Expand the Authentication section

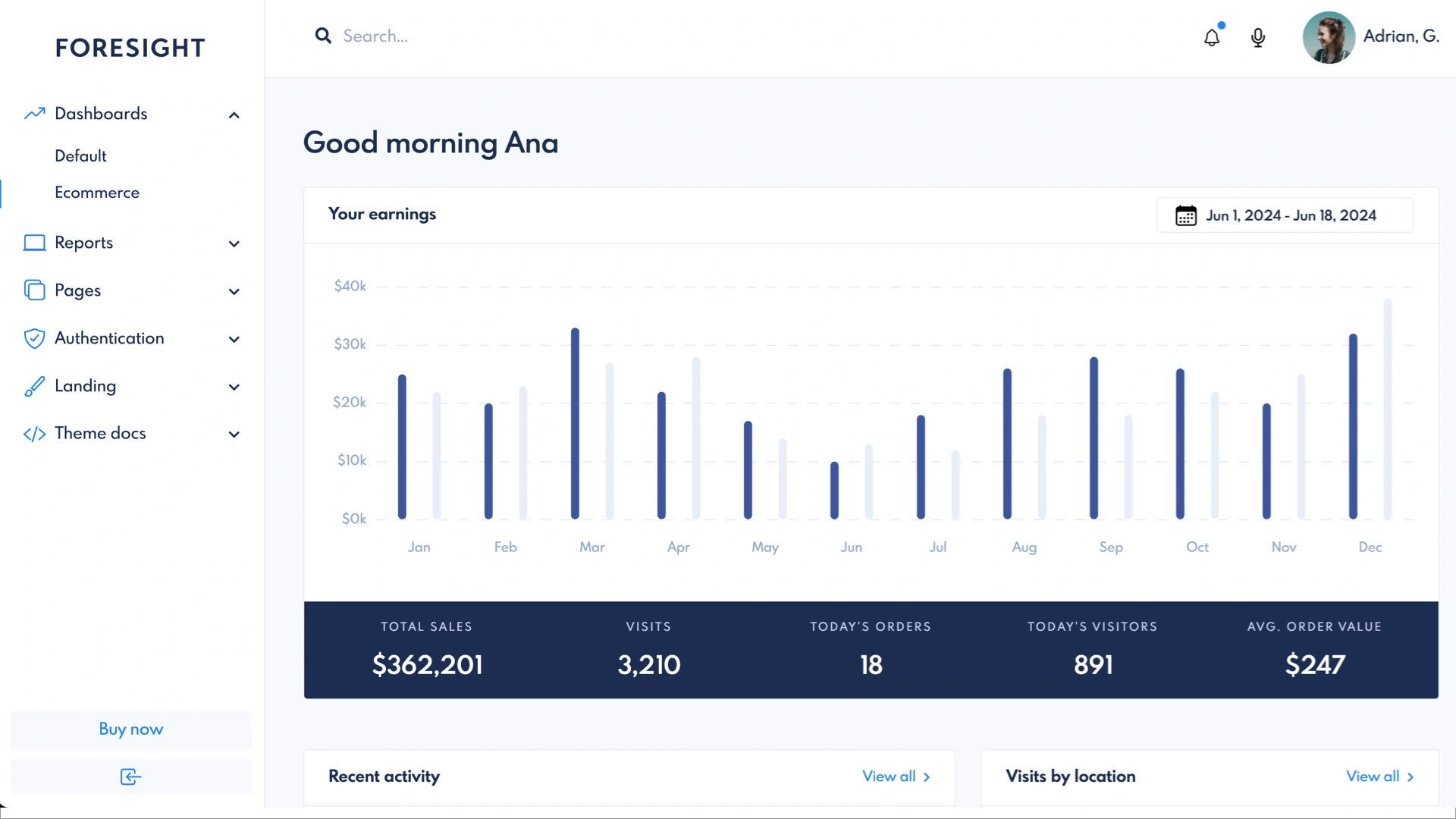coord(234,340)
